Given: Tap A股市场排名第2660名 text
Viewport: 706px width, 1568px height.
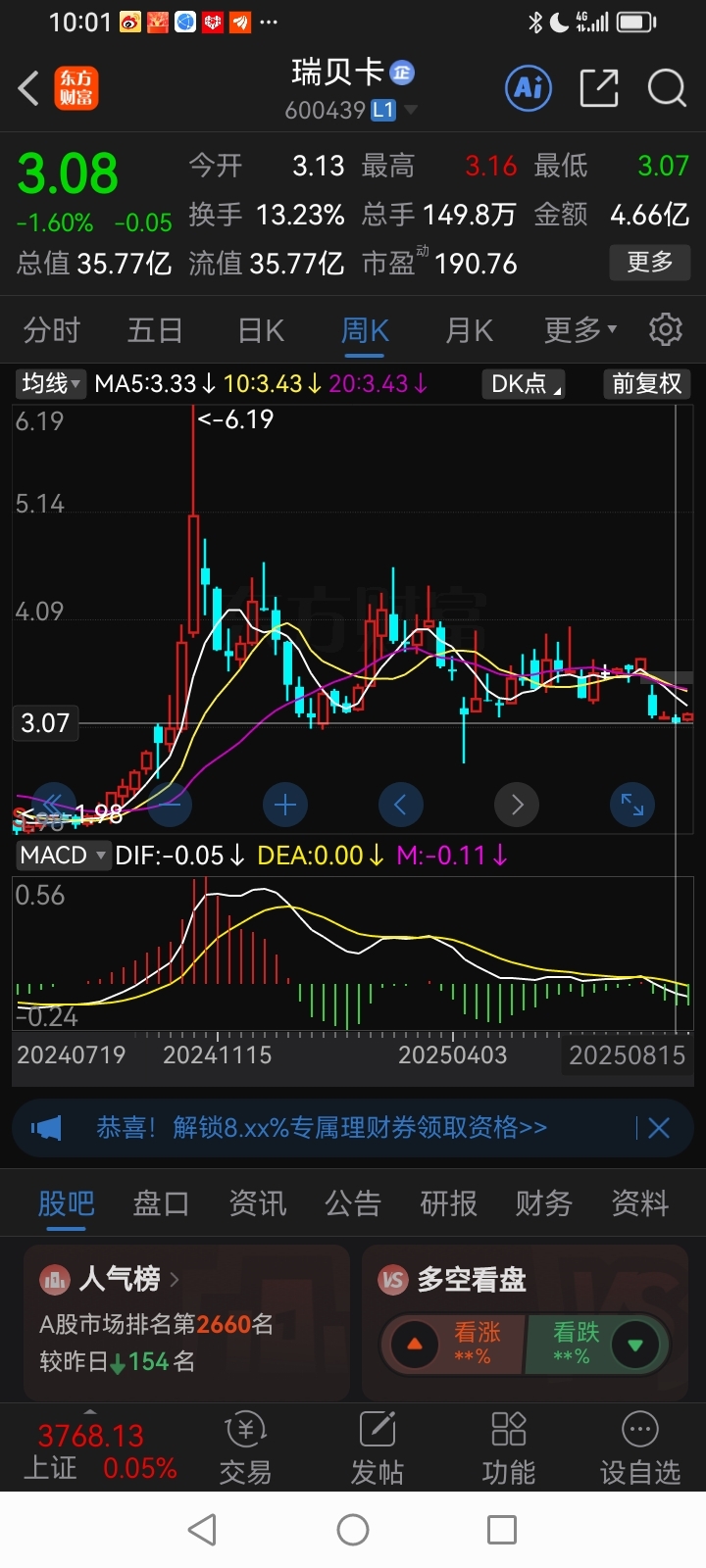Looking at the screenshot, I should coord(157,1325).
